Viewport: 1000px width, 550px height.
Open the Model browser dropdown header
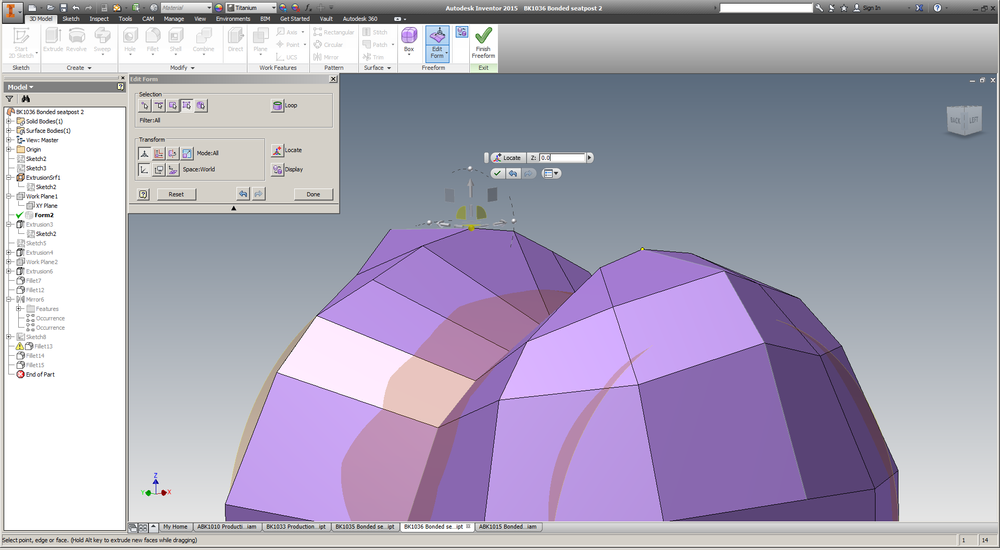20,87
